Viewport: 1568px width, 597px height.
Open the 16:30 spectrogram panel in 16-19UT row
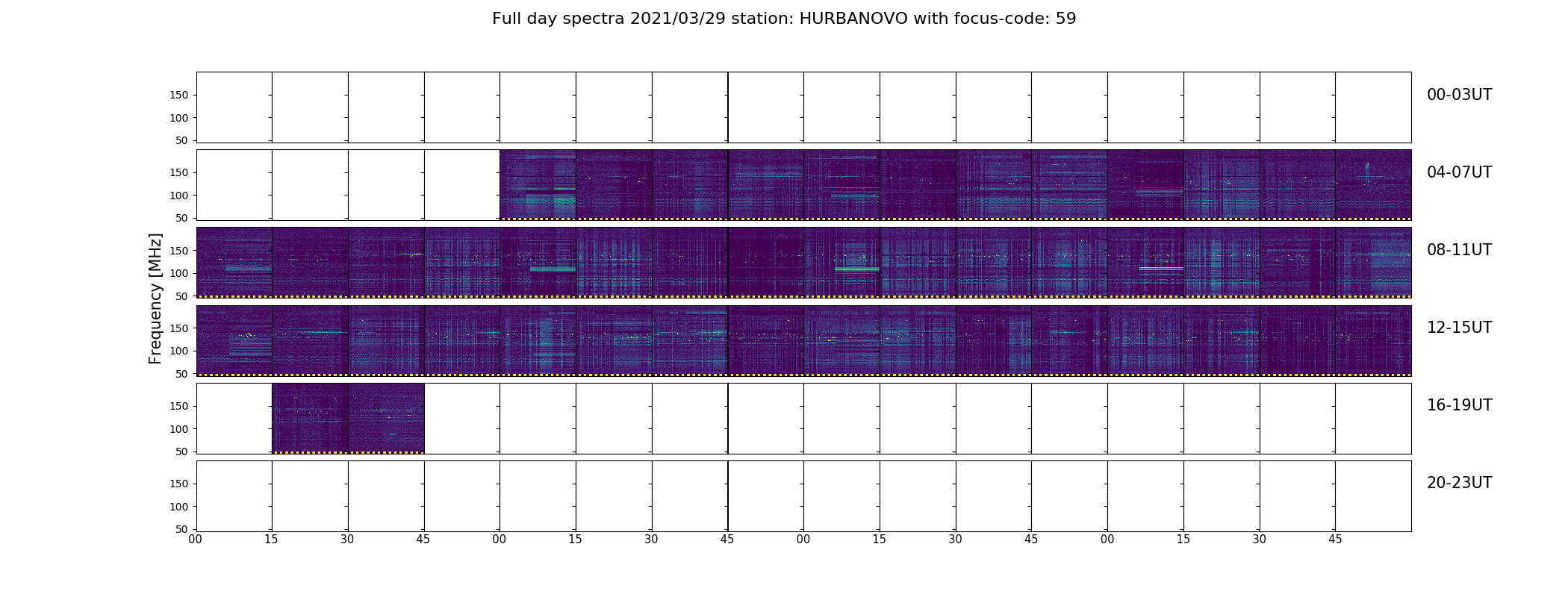pos(386,419)
